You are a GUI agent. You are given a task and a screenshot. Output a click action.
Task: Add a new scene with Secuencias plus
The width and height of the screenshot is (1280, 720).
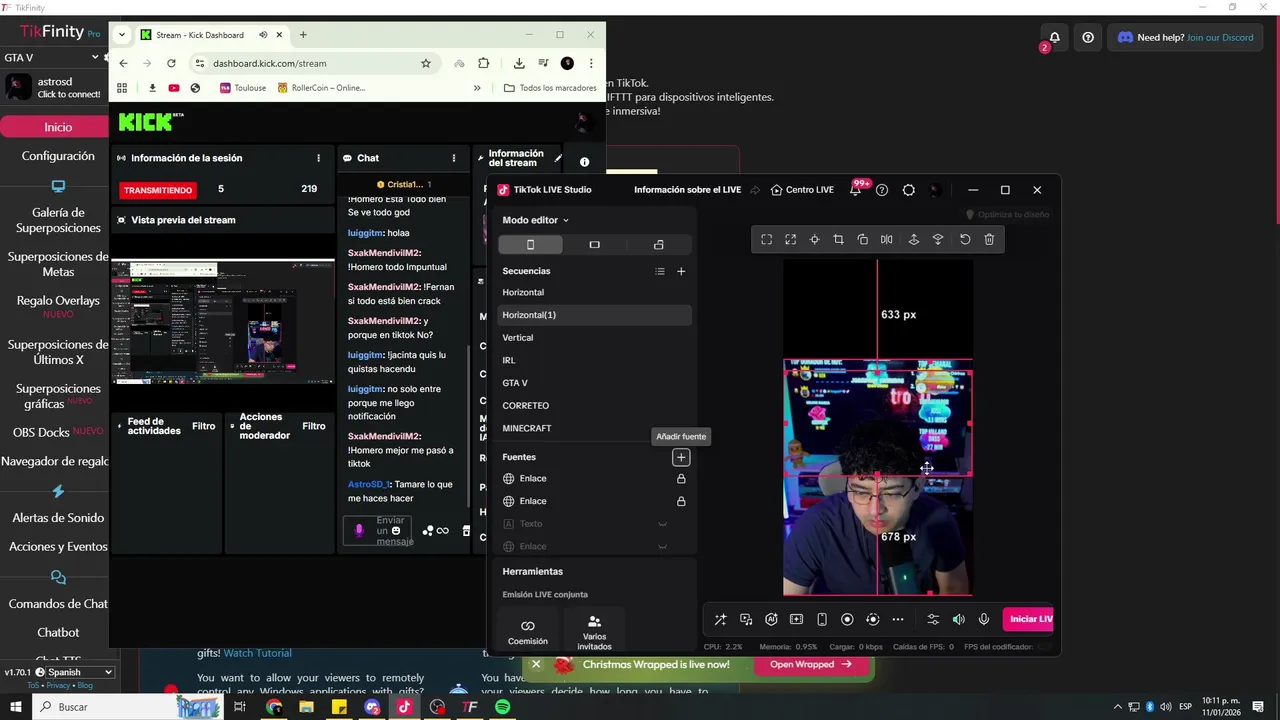coord(681,271)
